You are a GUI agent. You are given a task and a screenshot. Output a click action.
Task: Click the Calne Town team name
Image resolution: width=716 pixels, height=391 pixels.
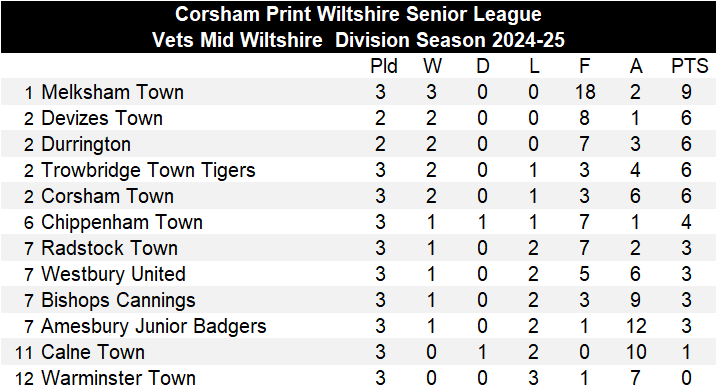click(93, 353)
